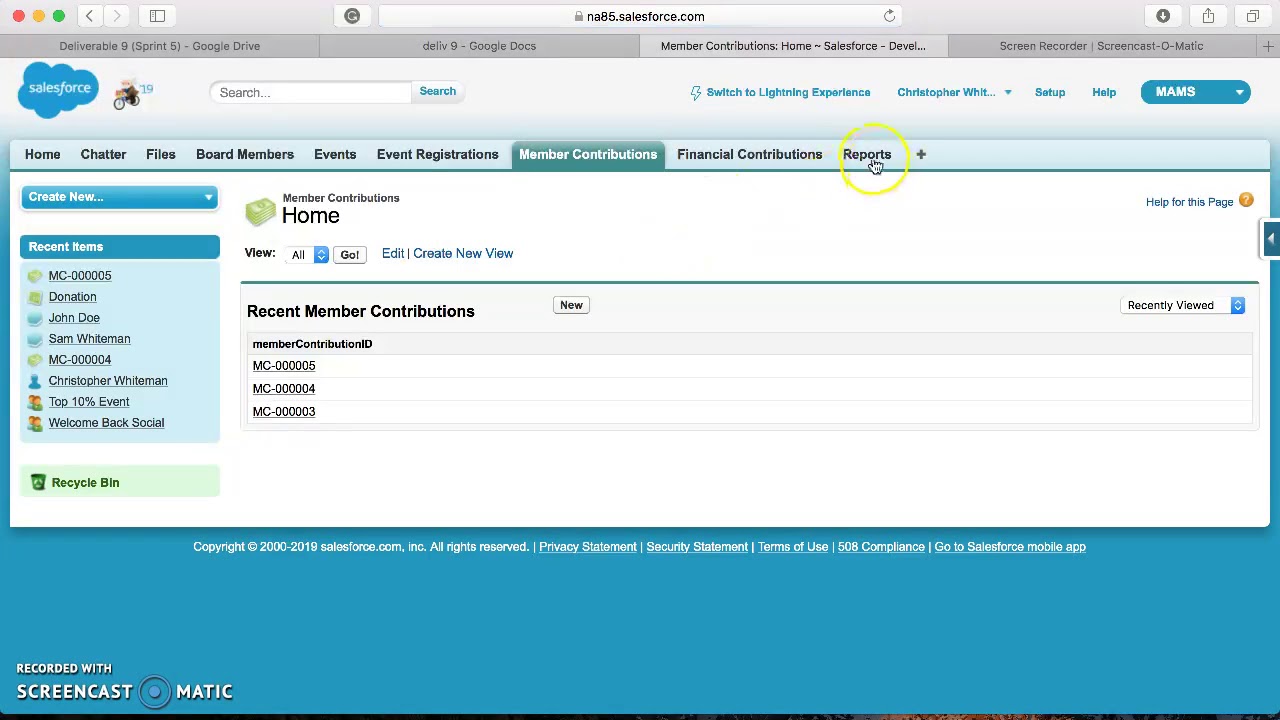Image resolution: width=1280 pixels, height=720 pixels.
Task: Open the Recently Viewed dropdown
Action: coord(1183,306)
